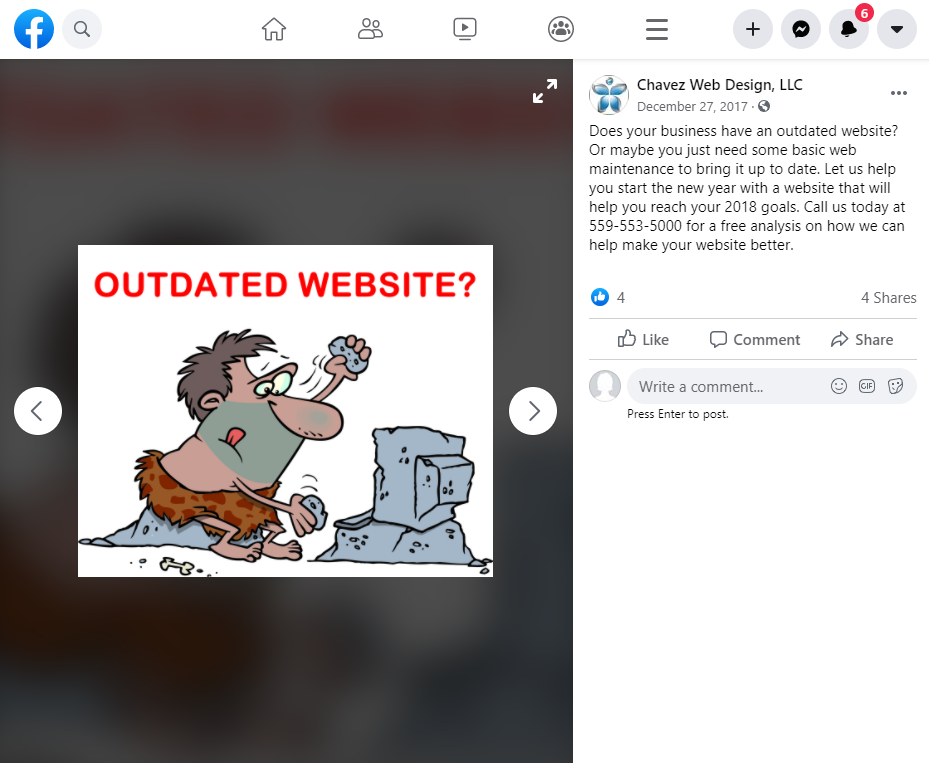Open Chavez Web Design profile picture

point(608,95)
